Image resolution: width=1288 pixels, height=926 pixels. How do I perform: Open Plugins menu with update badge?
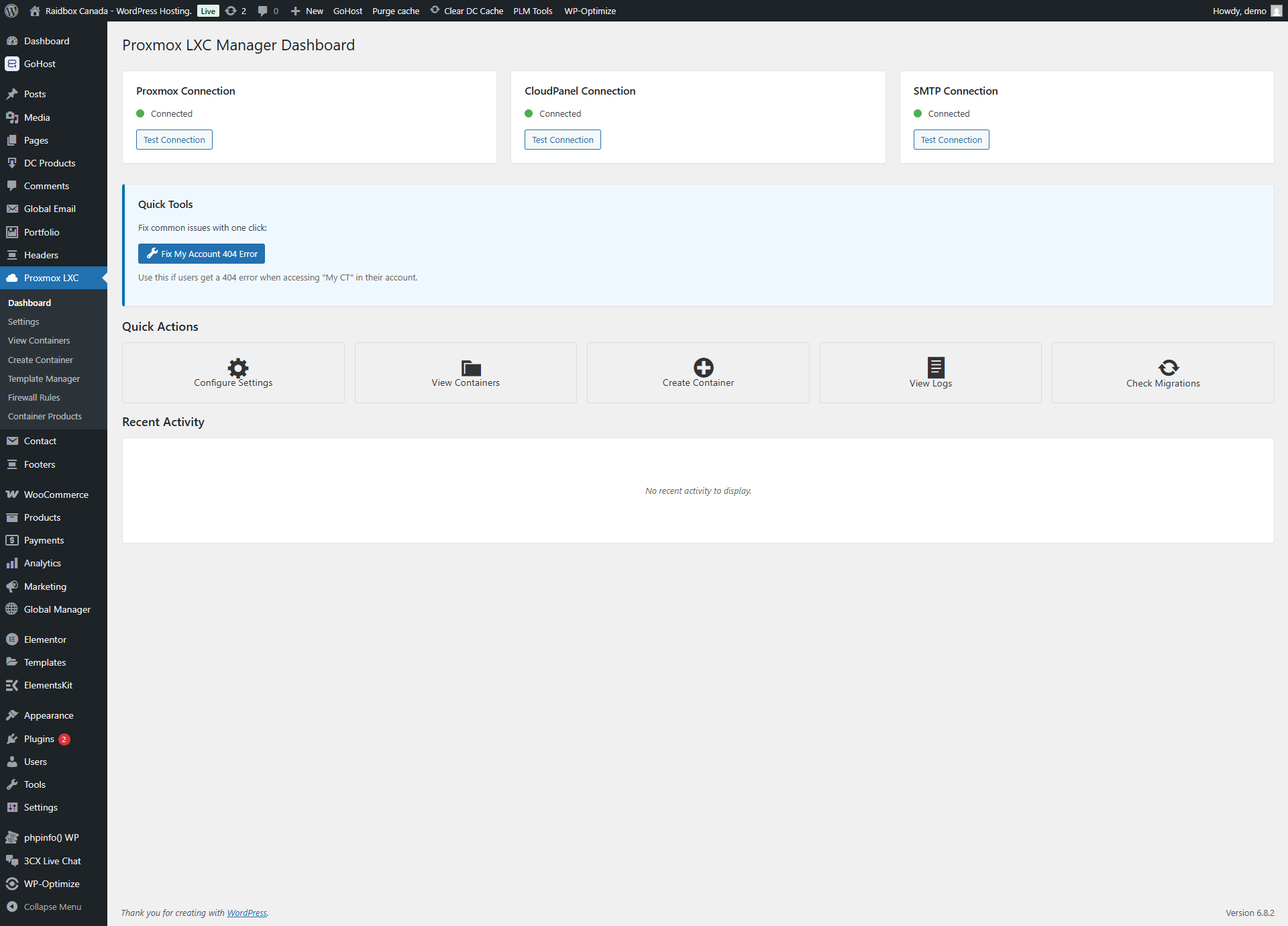point(39,739)
